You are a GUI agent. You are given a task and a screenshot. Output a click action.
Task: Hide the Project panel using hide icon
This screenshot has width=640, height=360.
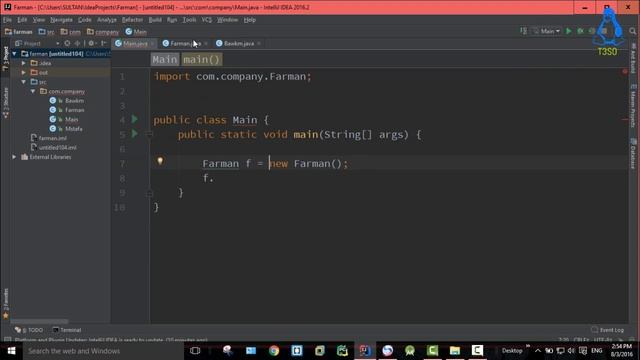coord(103,43)
